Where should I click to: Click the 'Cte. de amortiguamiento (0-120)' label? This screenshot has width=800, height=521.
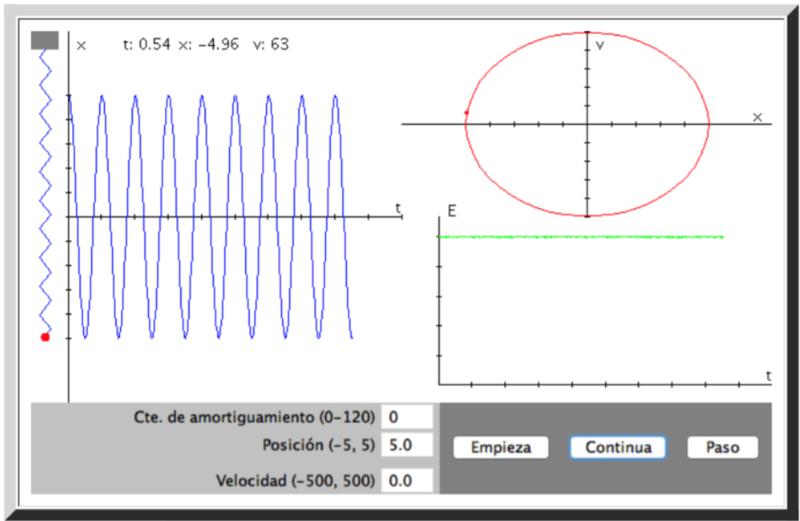click(x=253, y=417)
